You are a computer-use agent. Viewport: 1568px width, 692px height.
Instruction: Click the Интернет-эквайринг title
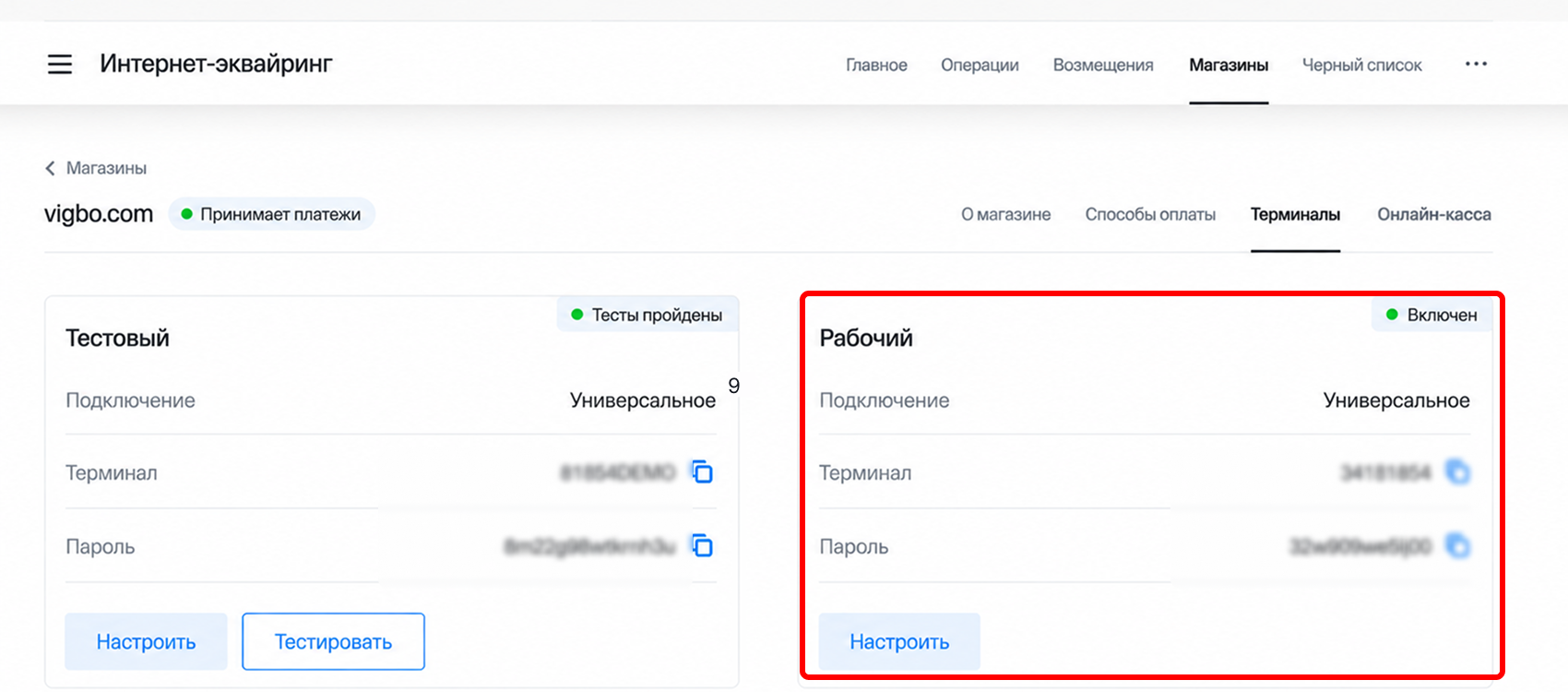(x=216, y=64)
